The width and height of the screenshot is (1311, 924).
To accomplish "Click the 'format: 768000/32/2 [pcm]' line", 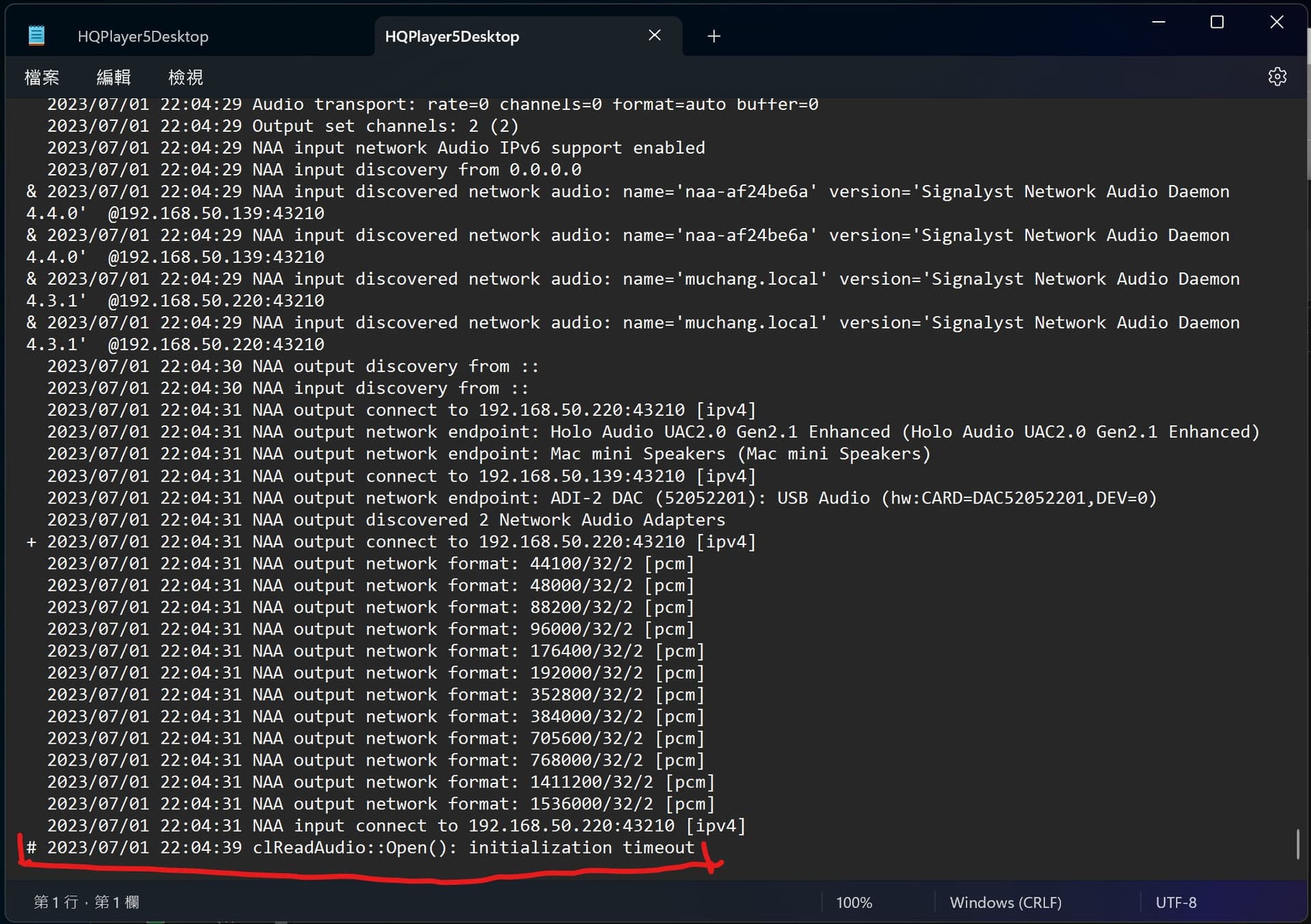I will [376, 760].
